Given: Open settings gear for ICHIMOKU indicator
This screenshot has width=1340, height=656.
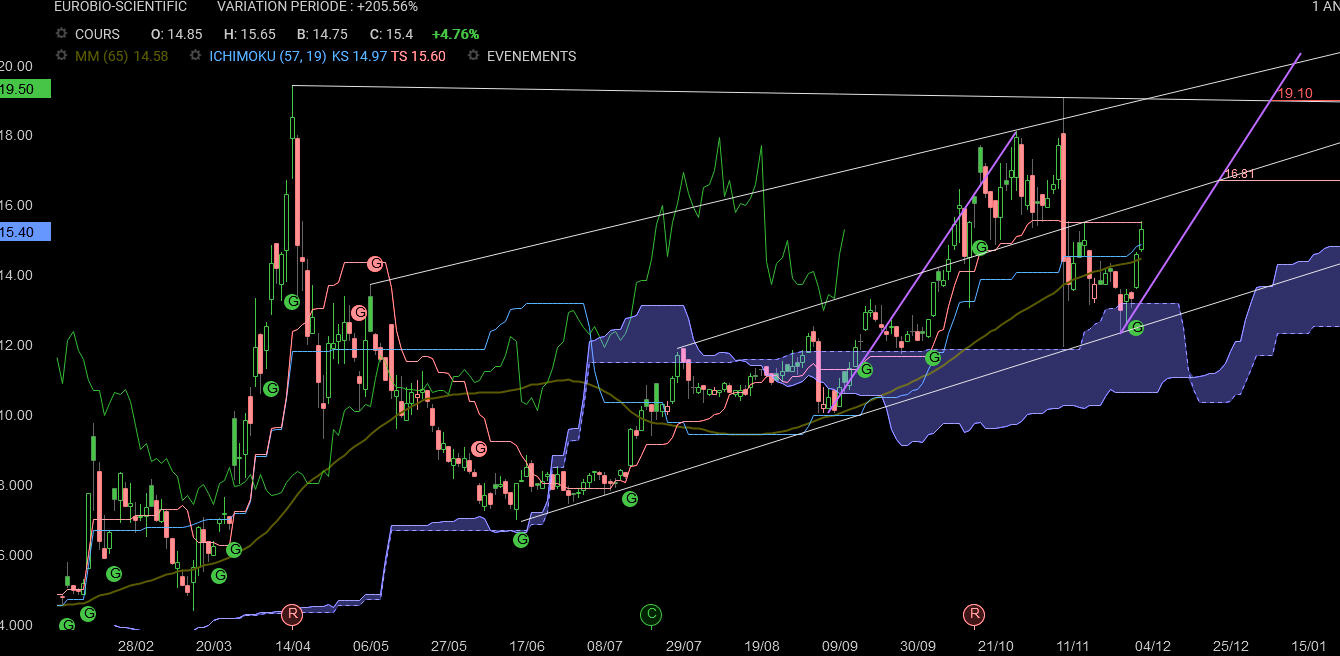Looking at the screenshot, I should click(x=194, y=56).
